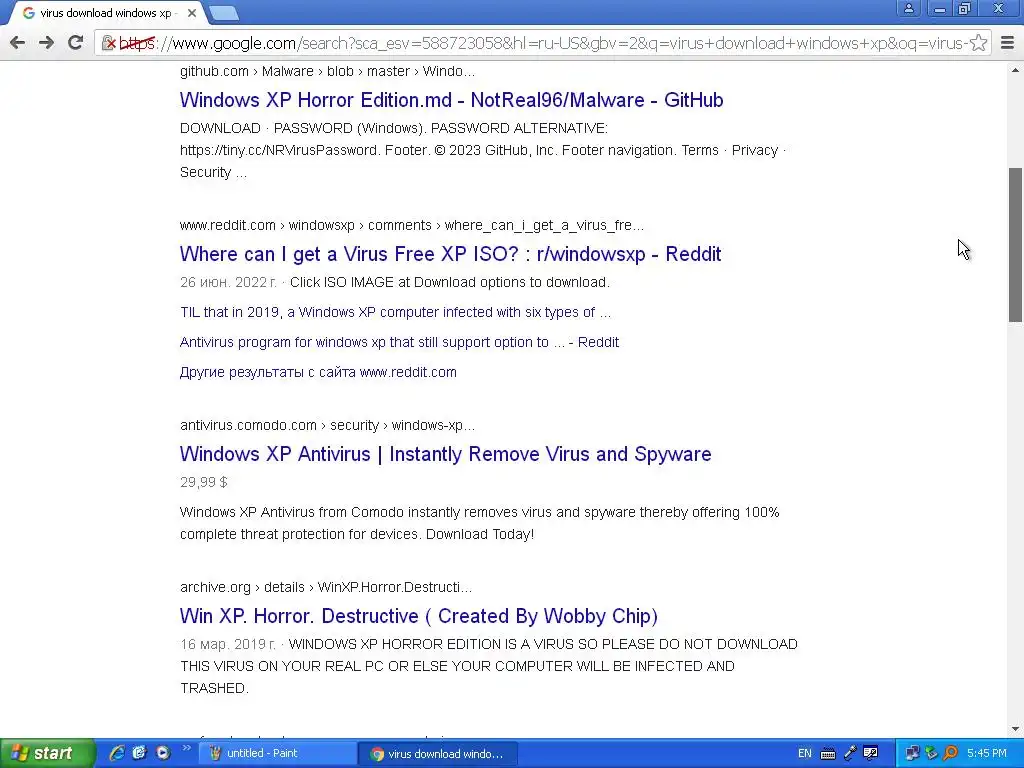Screen dimensions: 1024x768
Task: Click the language bar microphone icon
Action: (x=850, y=754)
